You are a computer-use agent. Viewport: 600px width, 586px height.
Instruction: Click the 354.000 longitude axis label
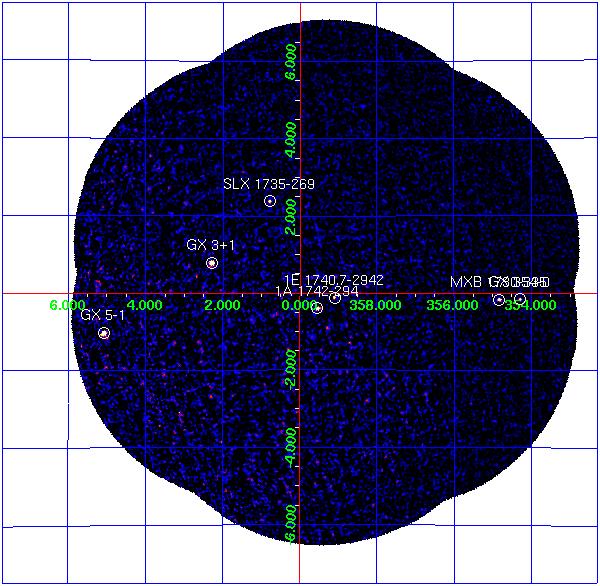(530, 305)
